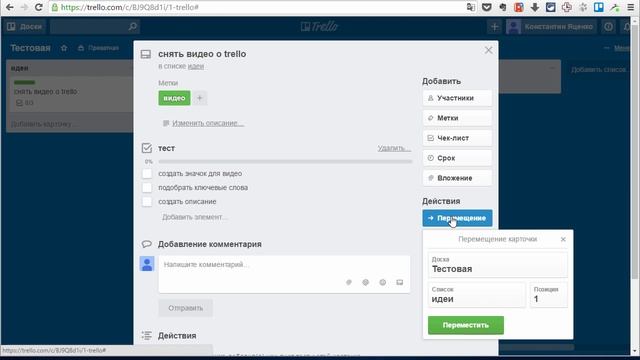Click the Метки button in Добавить
640x360 pixels.
click(457, 118)
